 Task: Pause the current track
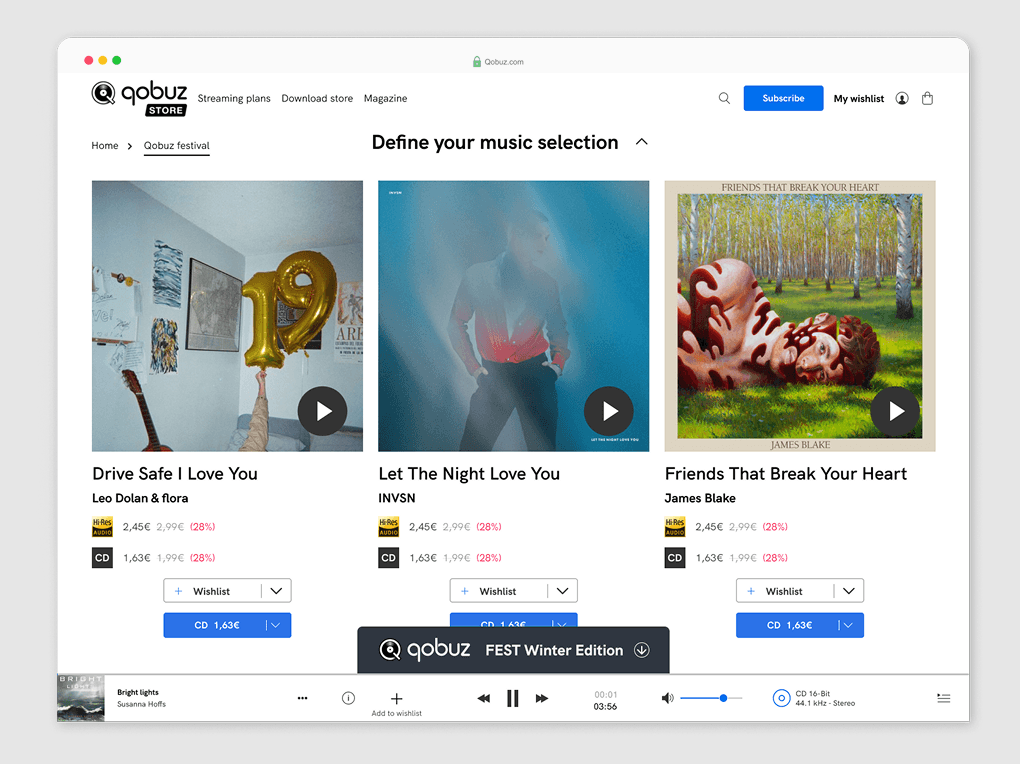[x=513, y=698]
